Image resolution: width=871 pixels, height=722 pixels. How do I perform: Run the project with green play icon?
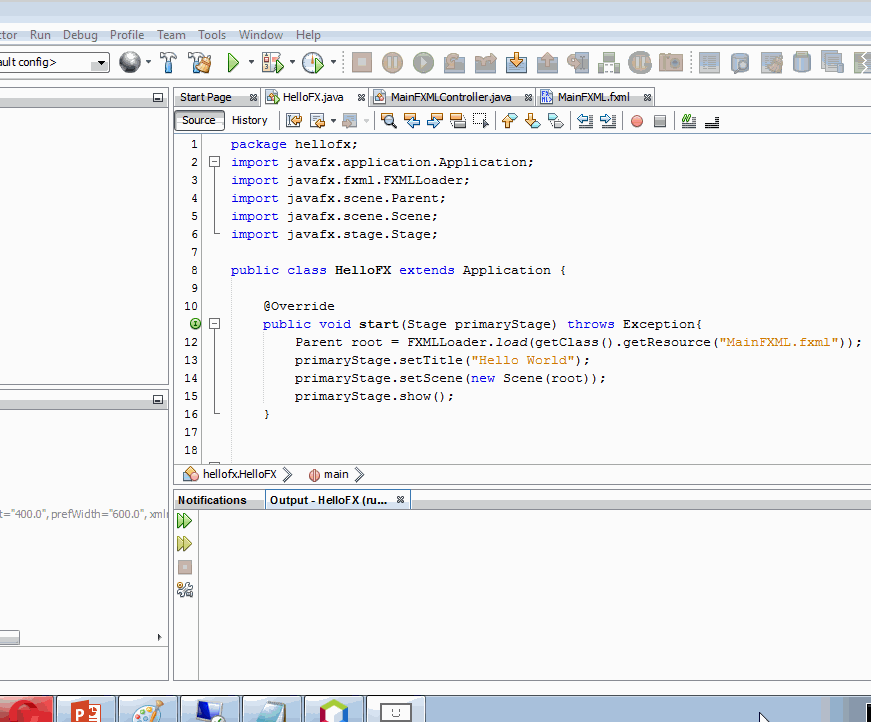233,62
